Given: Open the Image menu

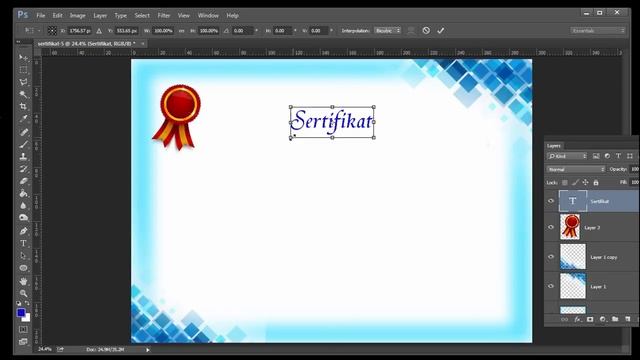Looking at the screenshot, I should 78,16.
